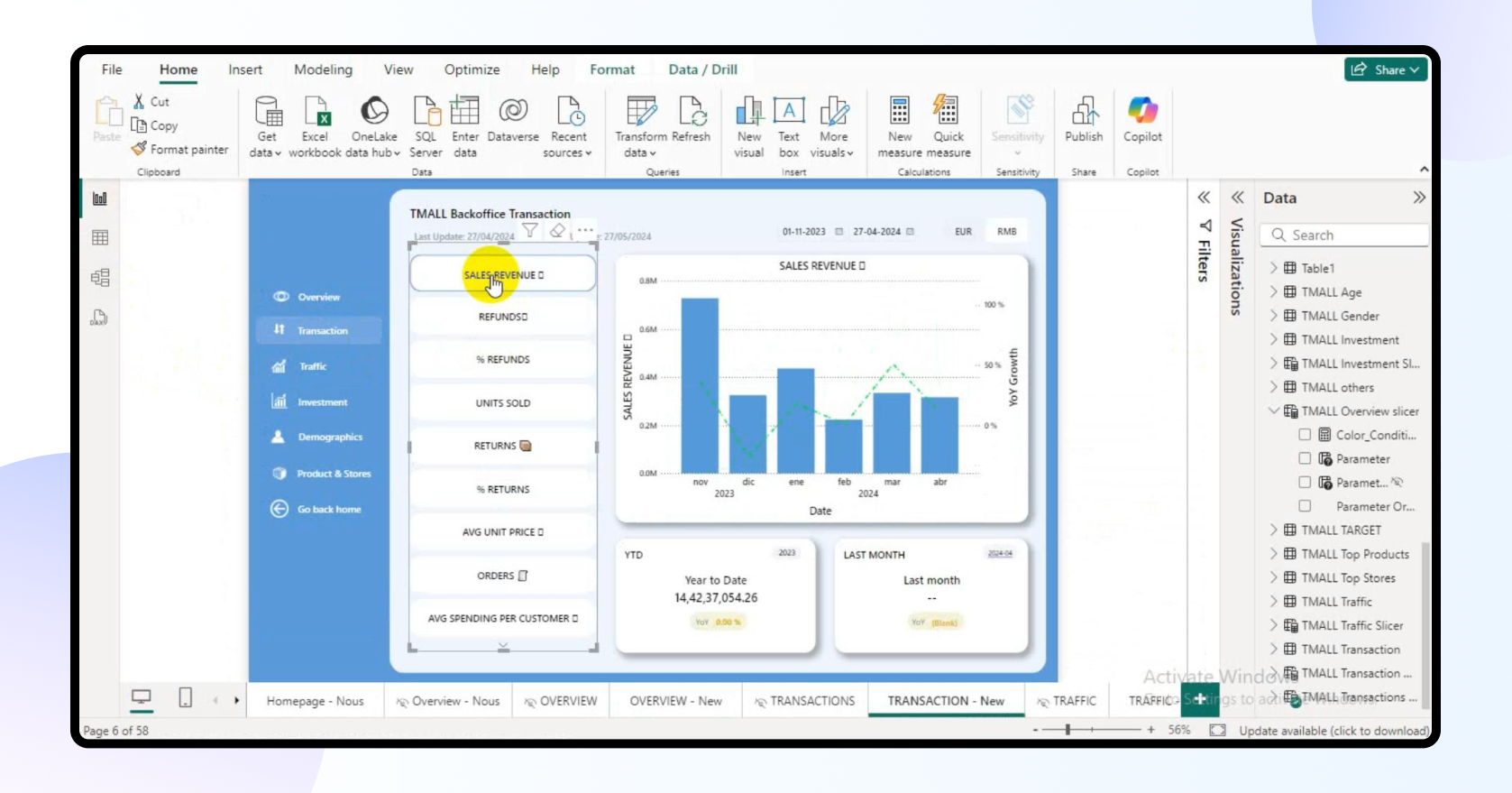Open the Optimize ribbon tab
1512x793 pixels.
pyautogui.click(x=472, y=69)
